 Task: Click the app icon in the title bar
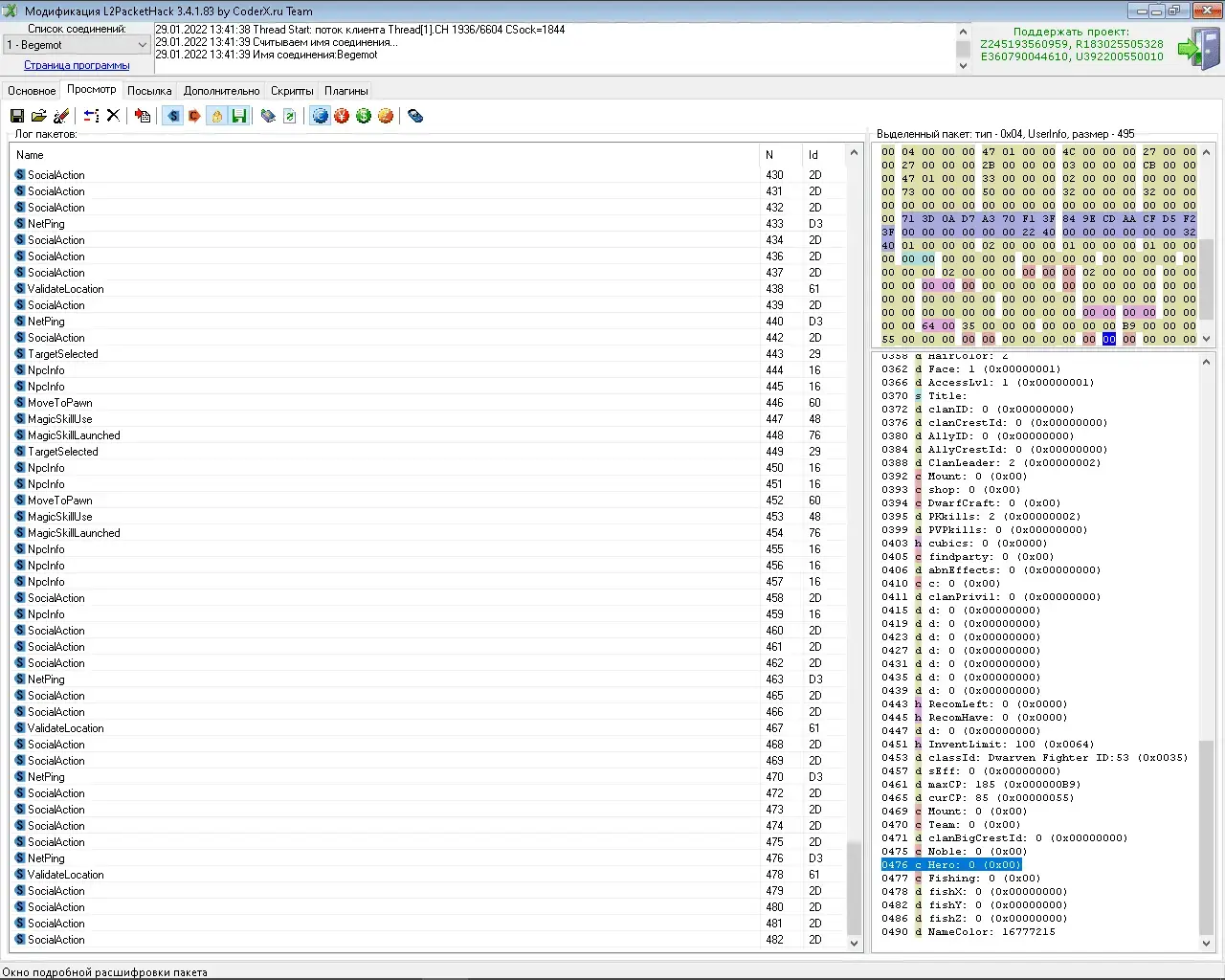click(11, 11)
